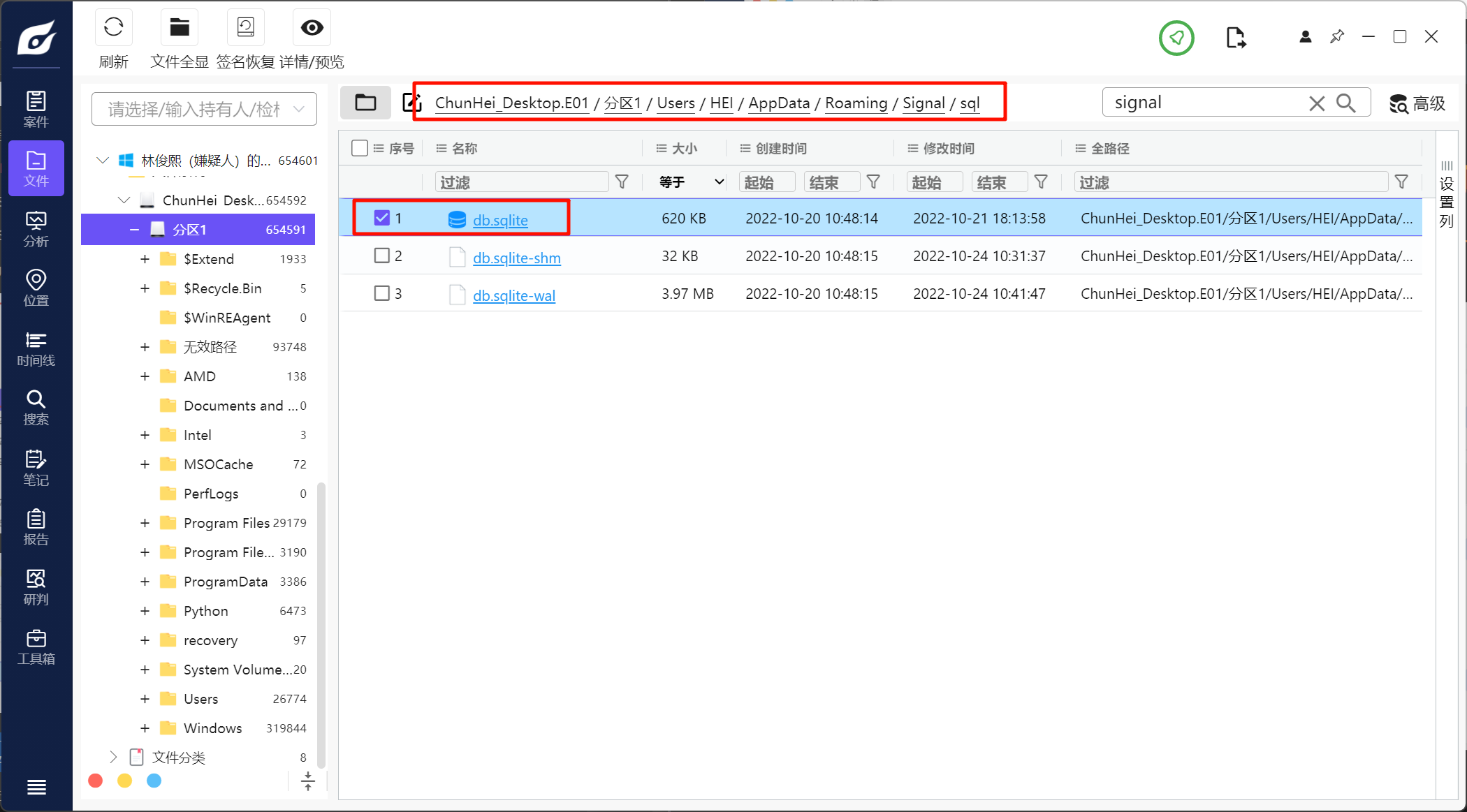
Task: Check the db.sqlite-shm row checkbox
Action: pyautogui.click(x=381, y=256)
